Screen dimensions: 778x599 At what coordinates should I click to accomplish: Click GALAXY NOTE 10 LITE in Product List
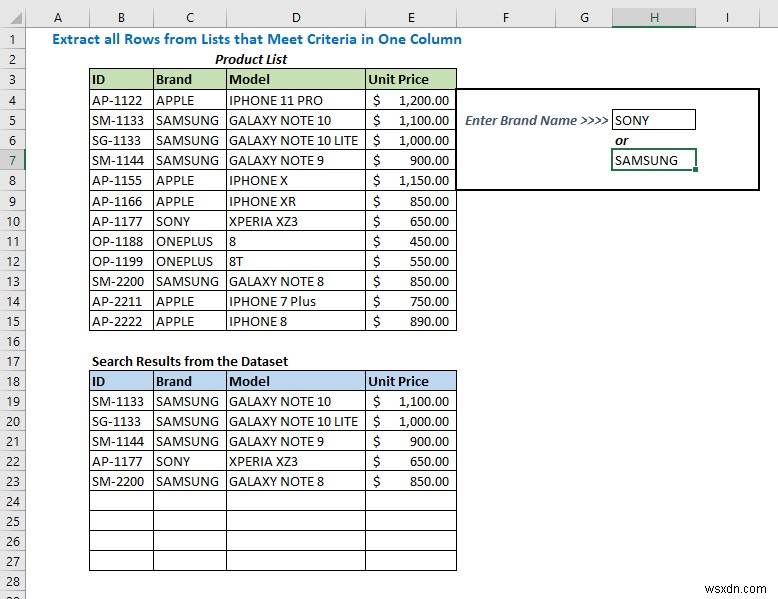point(296,140)
